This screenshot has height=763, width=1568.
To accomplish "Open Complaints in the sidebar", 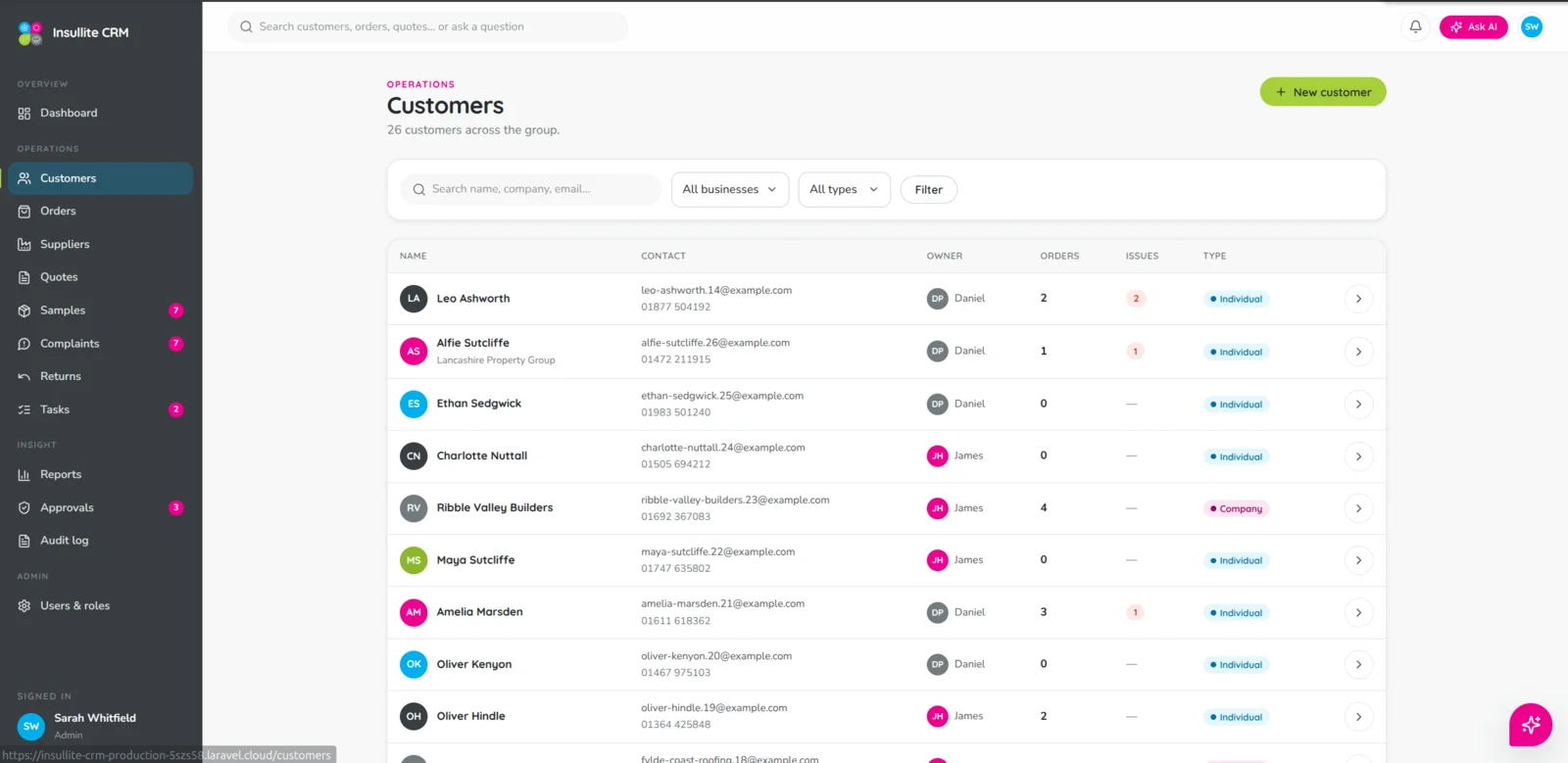I will coord(100,344).
